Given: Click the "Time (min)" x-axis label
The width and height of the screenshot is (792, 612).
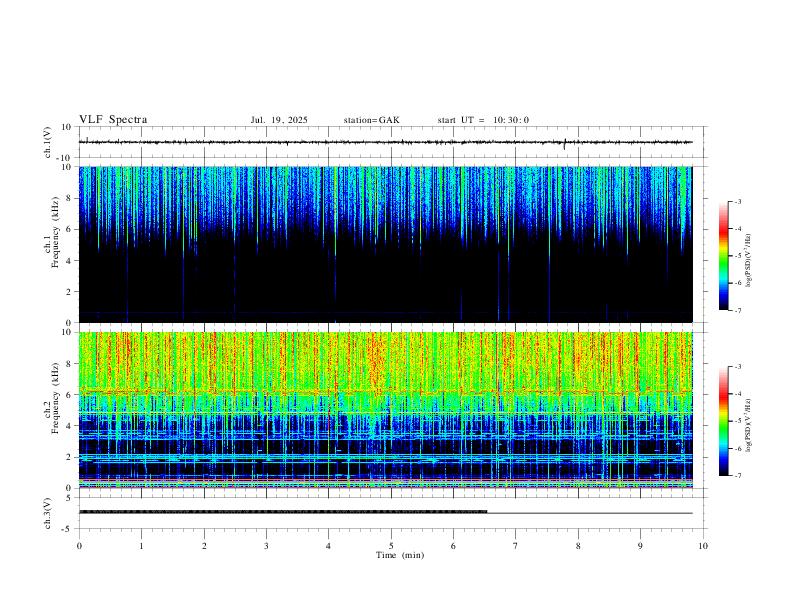Looking at the screenshot, I should click(400, 555).
